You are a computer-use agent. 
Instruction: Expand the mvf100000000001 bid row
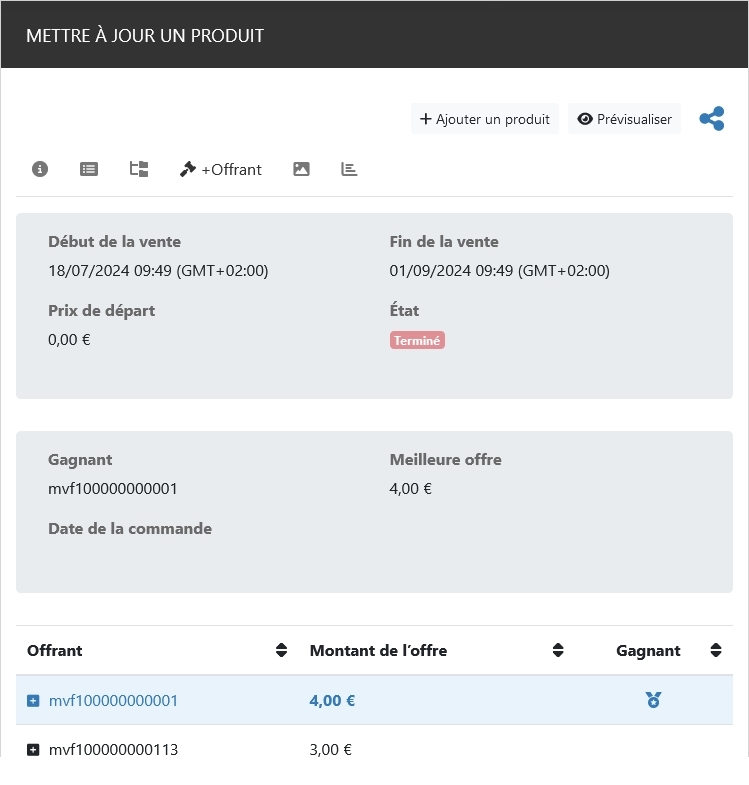coord(33,701)
